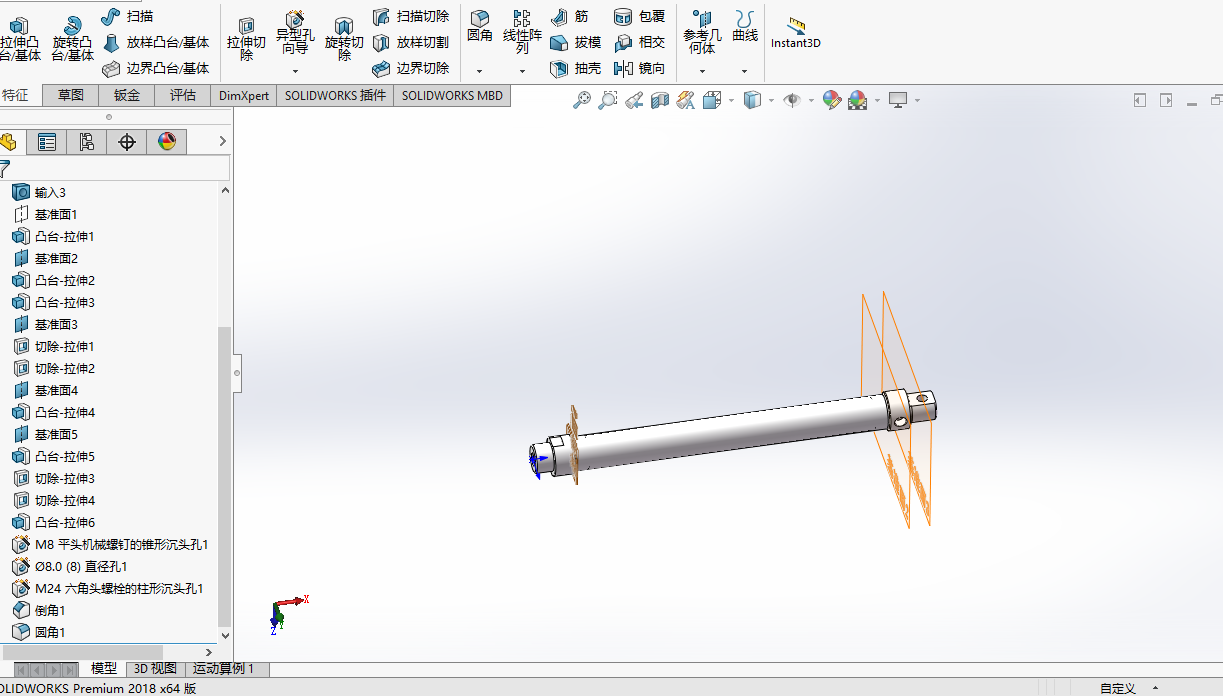Open the 曲线 curves tool
Screen dimensions: 1223x696
[x=745, y=27]
